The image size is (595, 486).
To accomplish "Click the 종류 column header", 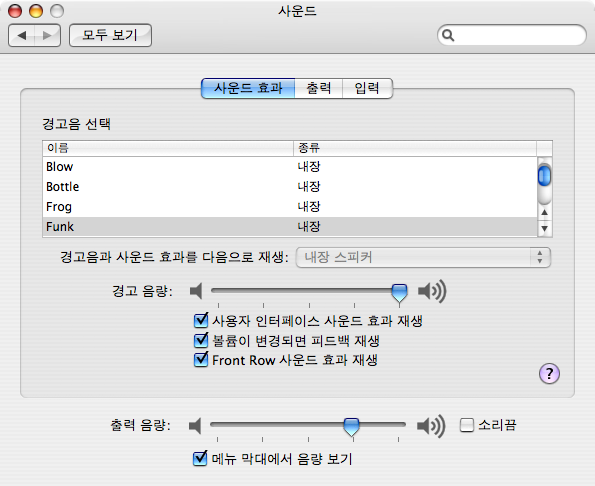I will (x=415, y=148).
